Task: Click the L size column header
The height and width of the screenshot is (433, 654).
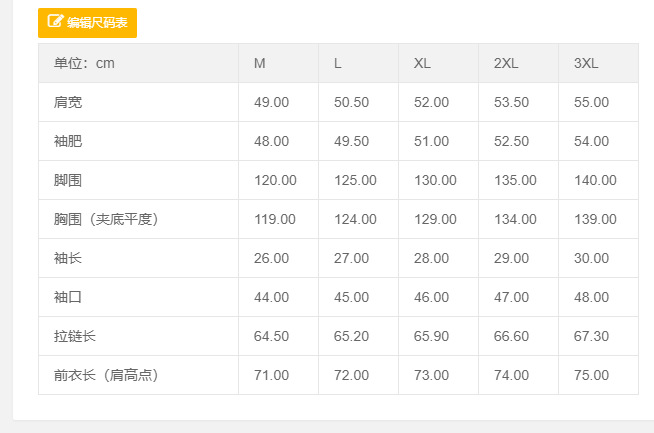Action: (x=338, y=63)
